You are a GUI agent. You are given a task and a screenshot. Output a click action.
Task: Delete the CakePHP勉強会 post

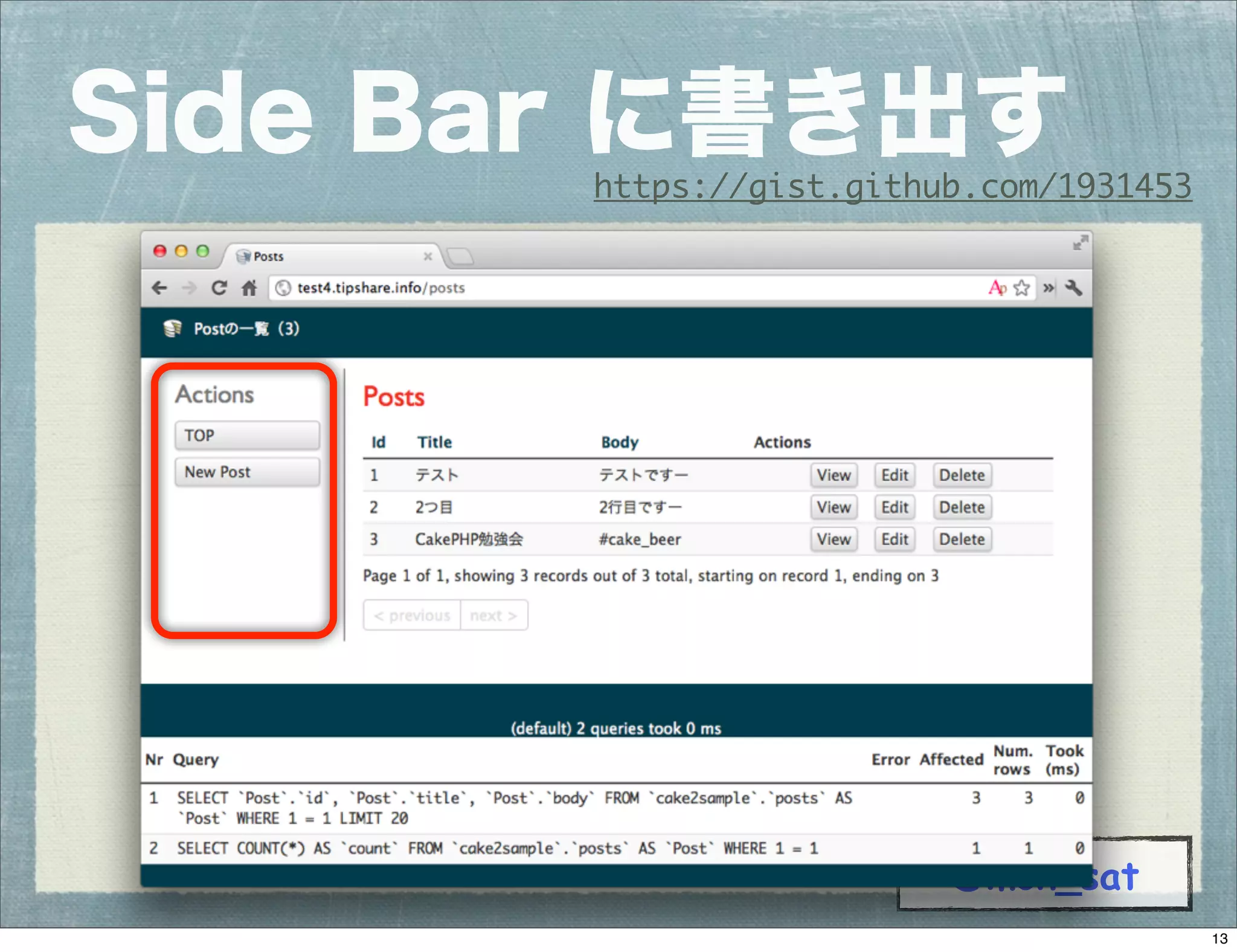(x=962, y=539)
